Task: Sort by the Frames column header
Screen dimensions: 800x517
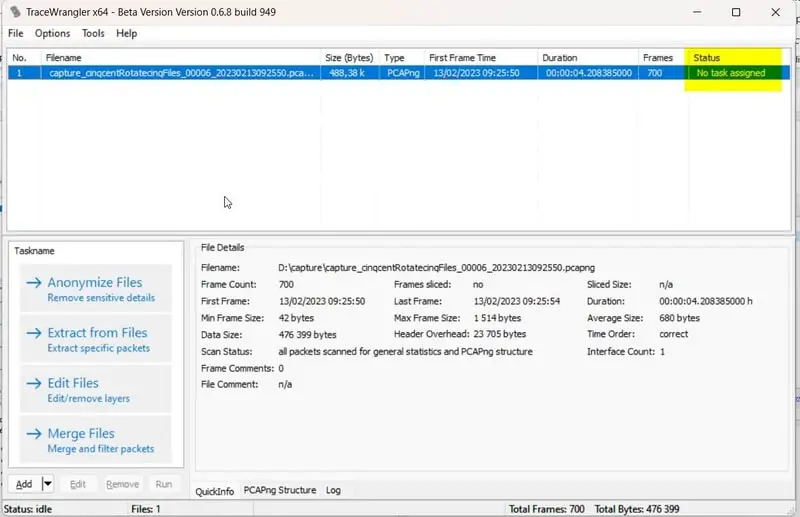Action: coord(661,58)
